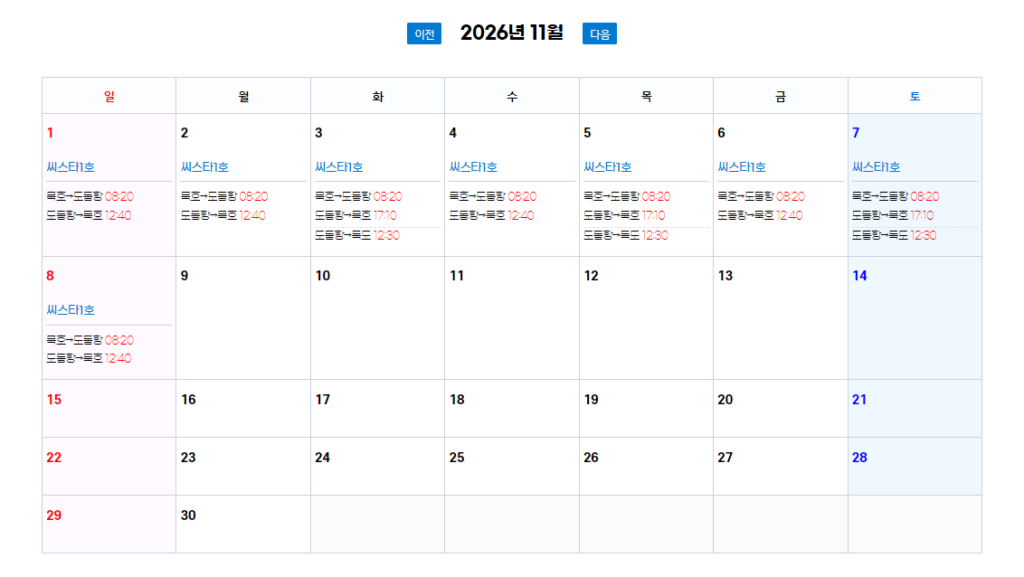Click the 묵호→도동항 08:20 sailing on November 4
This screenshot has width=1024, height=577.
coord(493,196)
